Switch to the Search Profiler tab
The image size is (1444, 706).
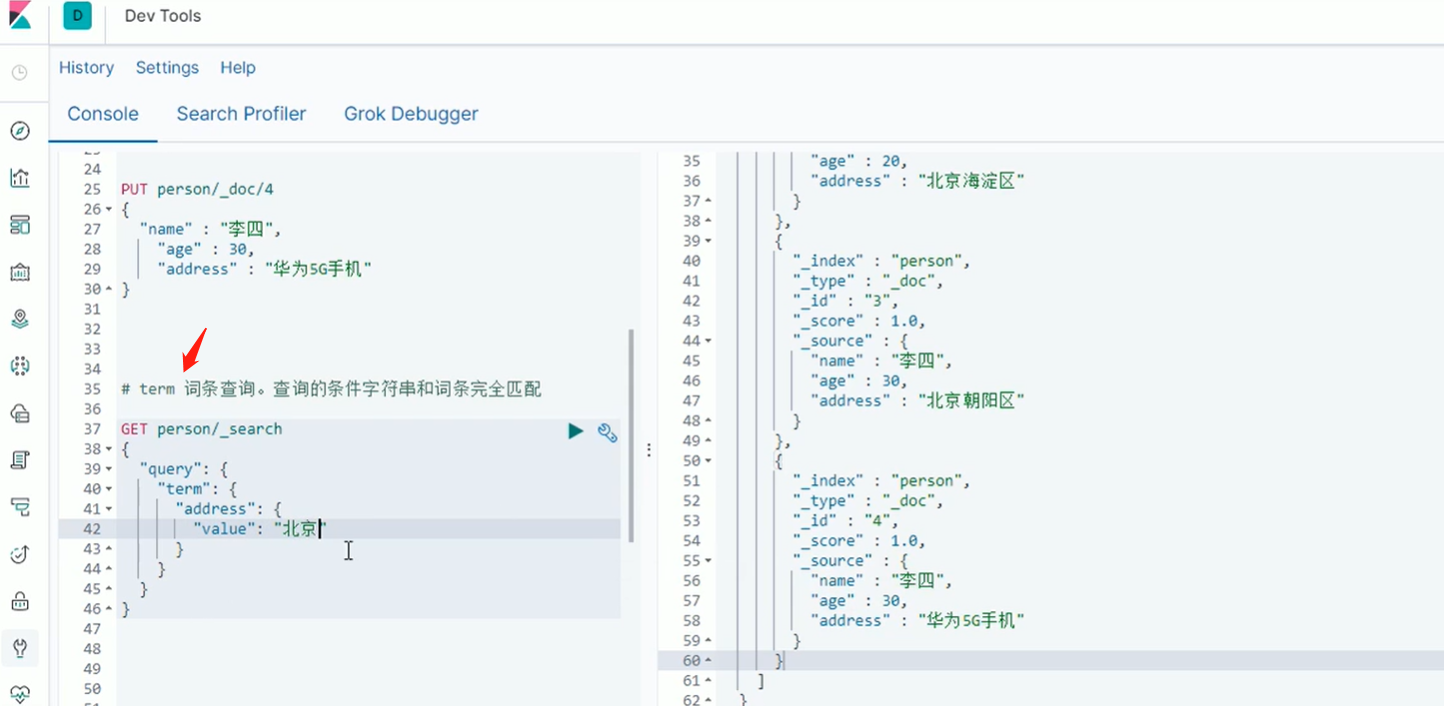[241, 114]
